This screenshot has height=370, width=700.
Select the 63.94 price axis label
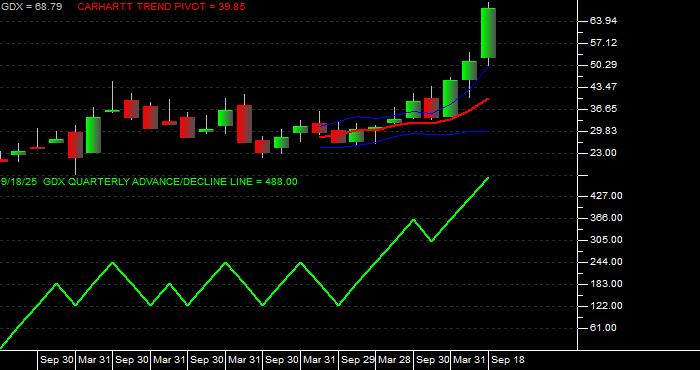point(603,21)
